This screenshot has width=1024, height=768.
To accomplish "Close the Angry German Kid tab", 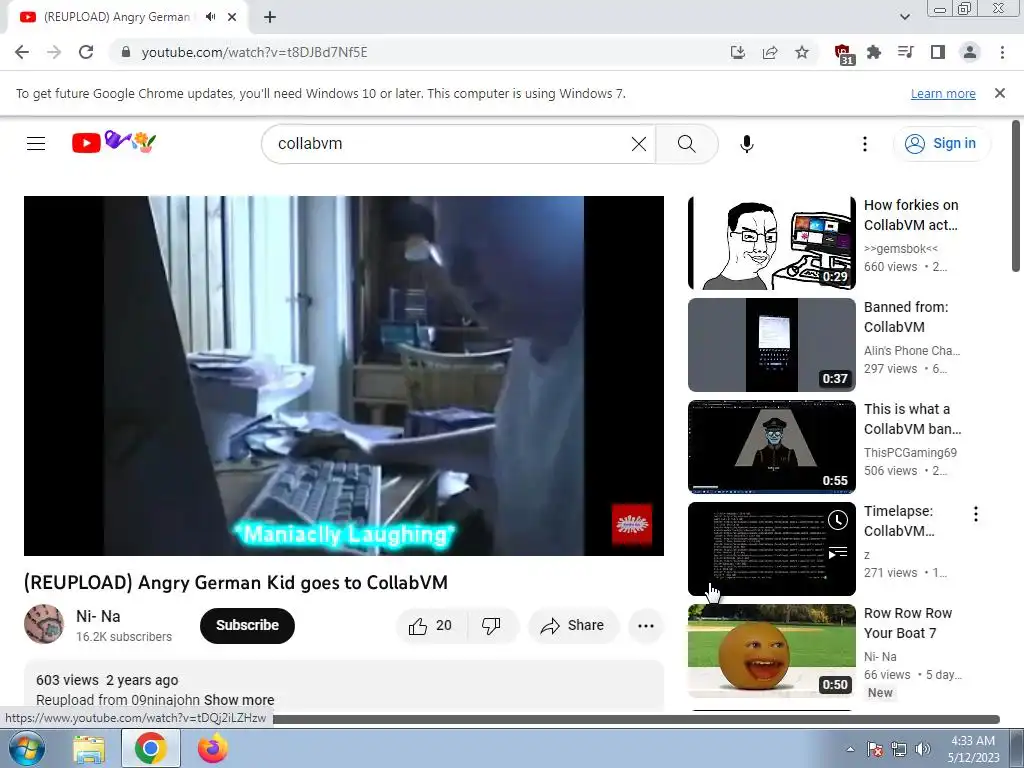I will click(232, 17).
